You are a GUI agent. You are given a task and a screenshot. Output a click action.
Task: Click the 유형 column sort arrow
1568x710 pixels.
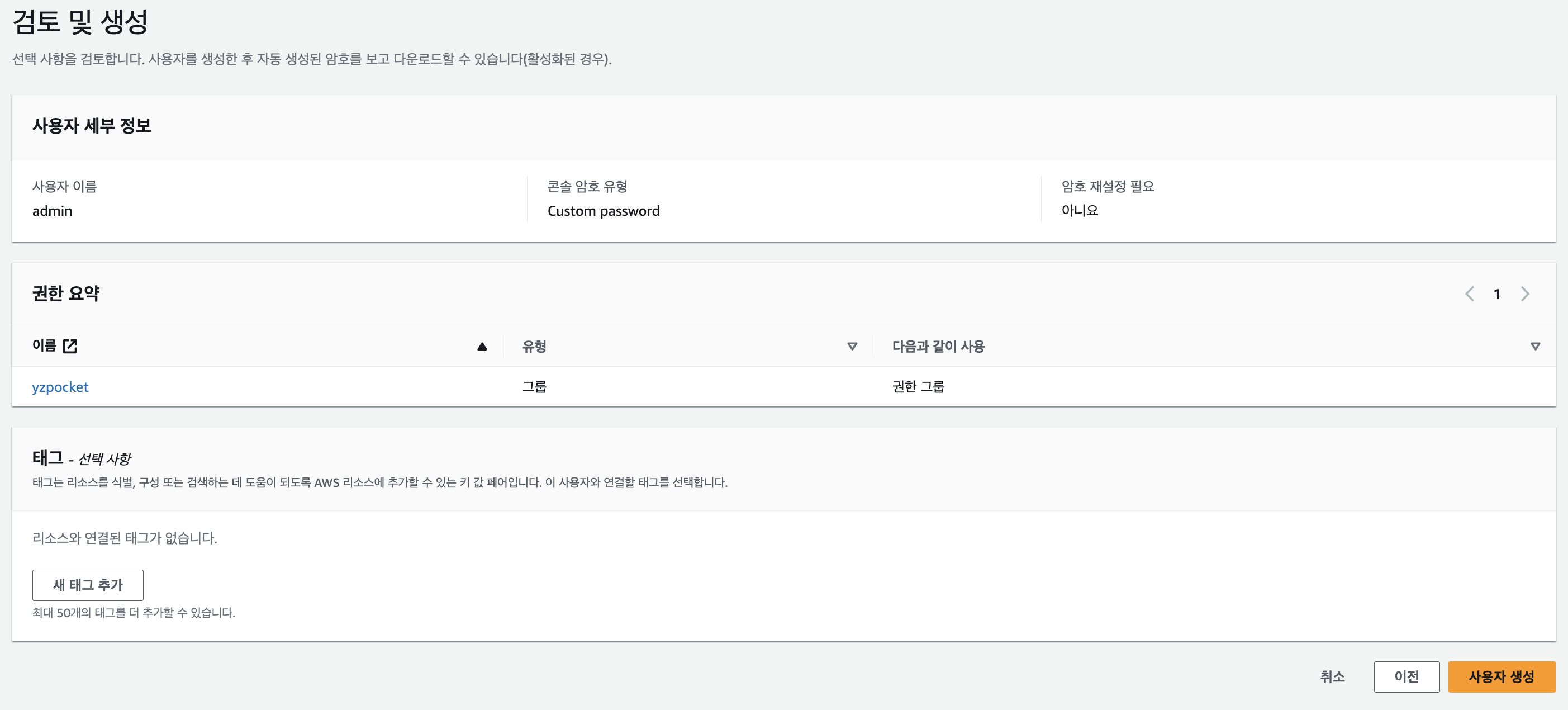click(852, 347)
